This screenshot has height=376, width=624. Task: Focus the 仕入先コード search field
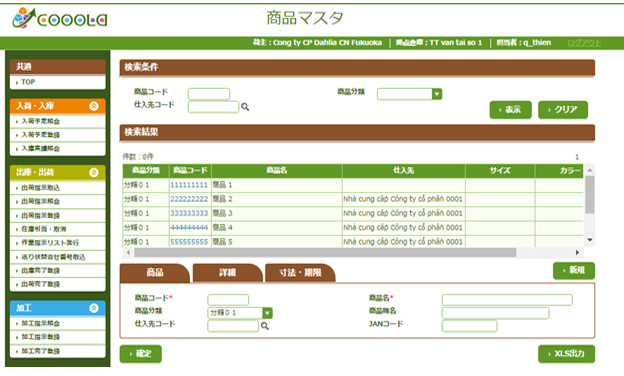coord(213,107)
